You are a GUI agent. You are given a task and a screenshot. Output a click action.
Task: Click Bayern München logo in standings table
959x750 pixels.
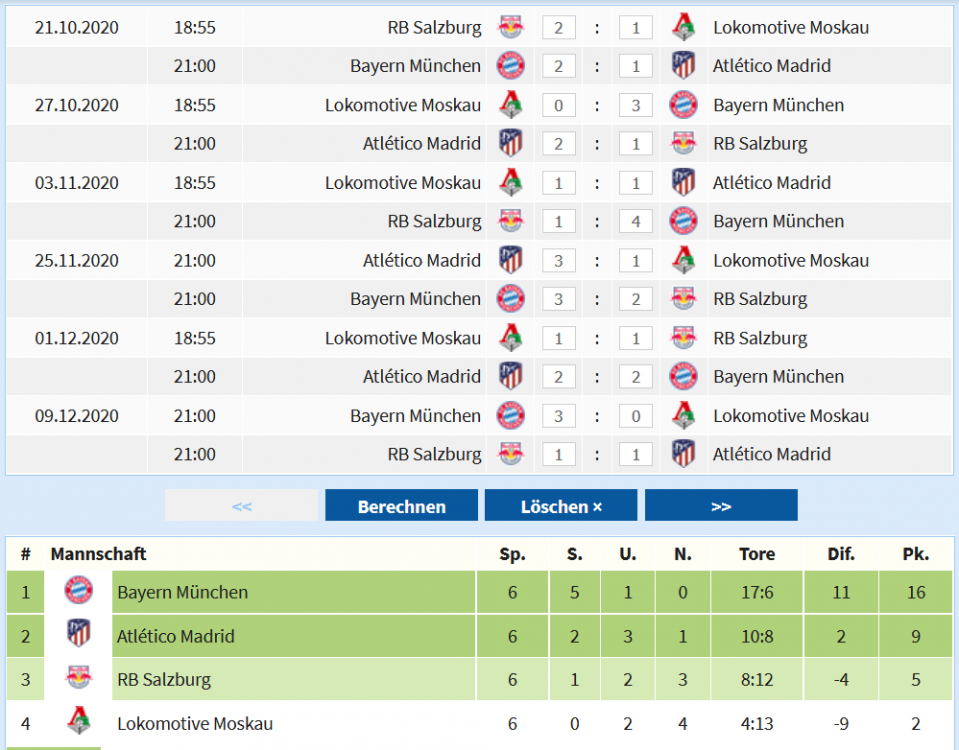78,592
